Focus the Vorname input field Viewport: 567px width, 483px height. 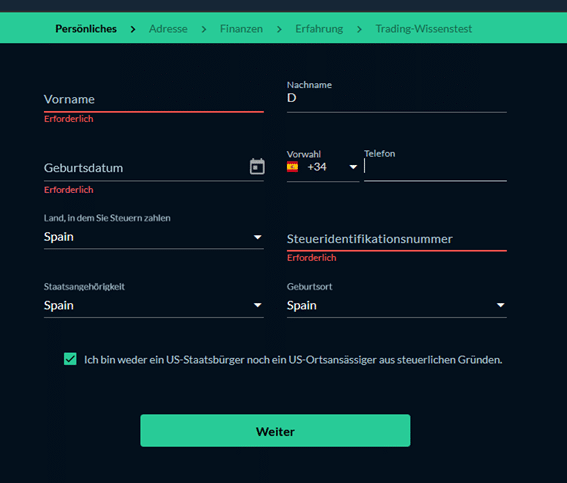(154, 100)
